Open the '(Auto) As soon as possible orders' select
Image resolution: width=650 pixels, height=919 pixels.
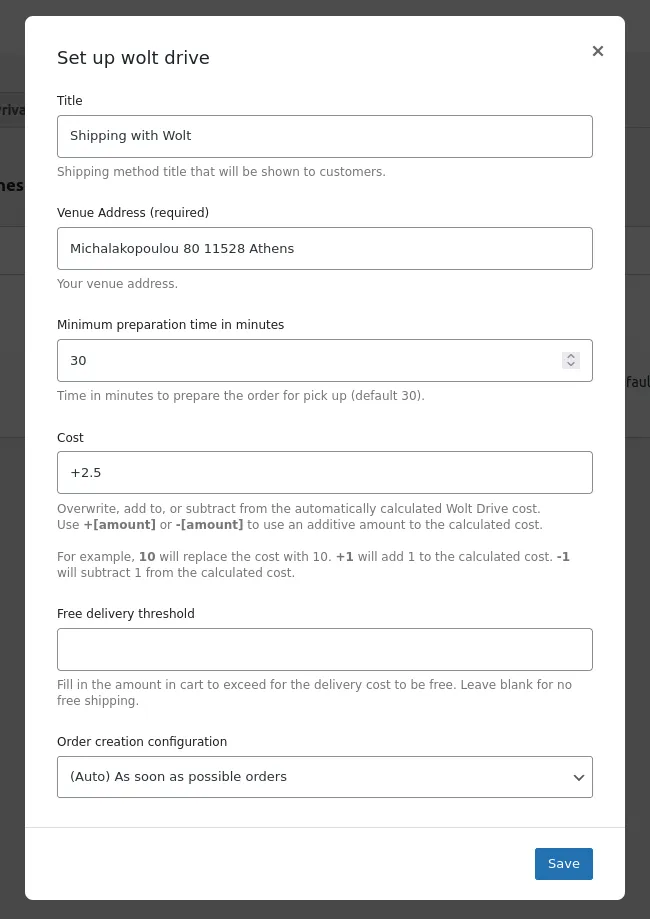(x=325, y=777)
